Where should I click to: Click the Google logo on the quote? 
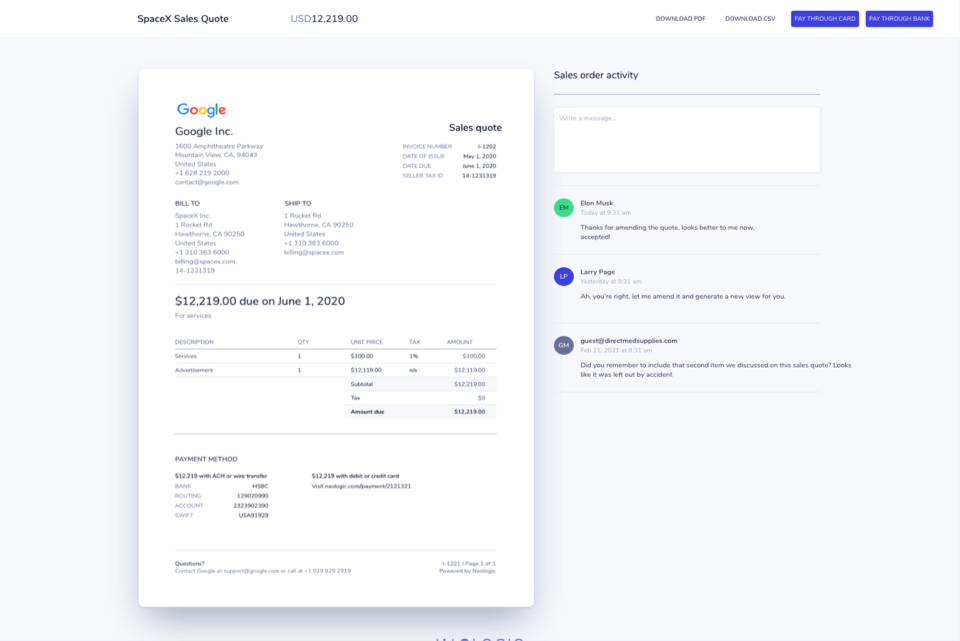(201, 110)
